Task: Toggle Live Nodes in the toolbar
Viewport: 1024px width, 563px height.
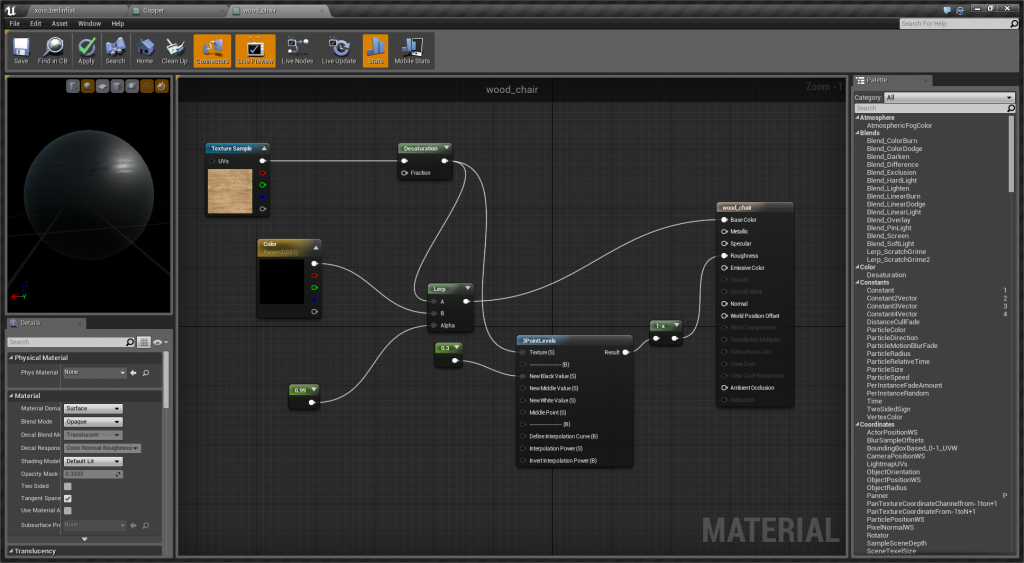Action: pos(297,48)
